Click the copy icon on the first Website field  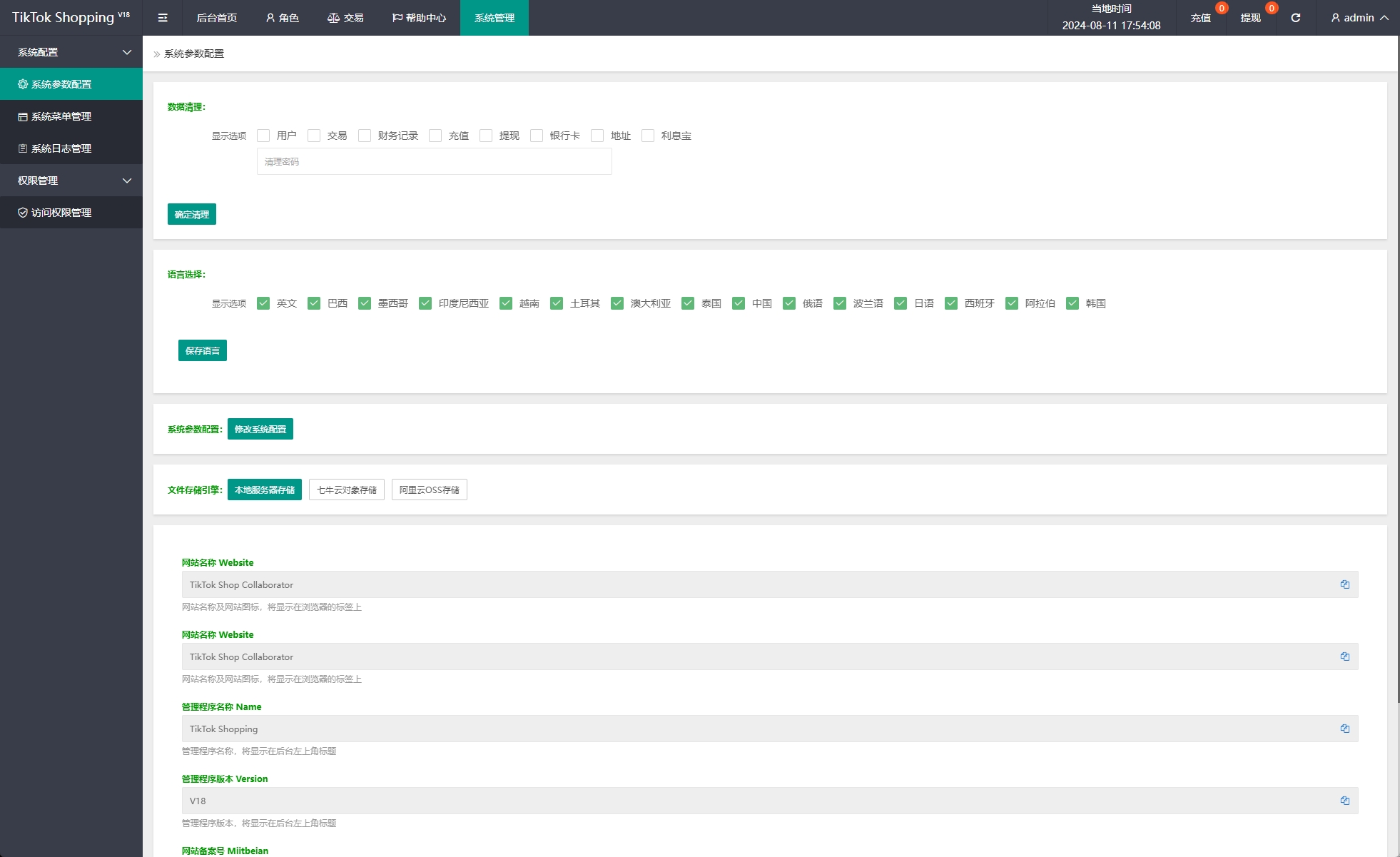1344,584
